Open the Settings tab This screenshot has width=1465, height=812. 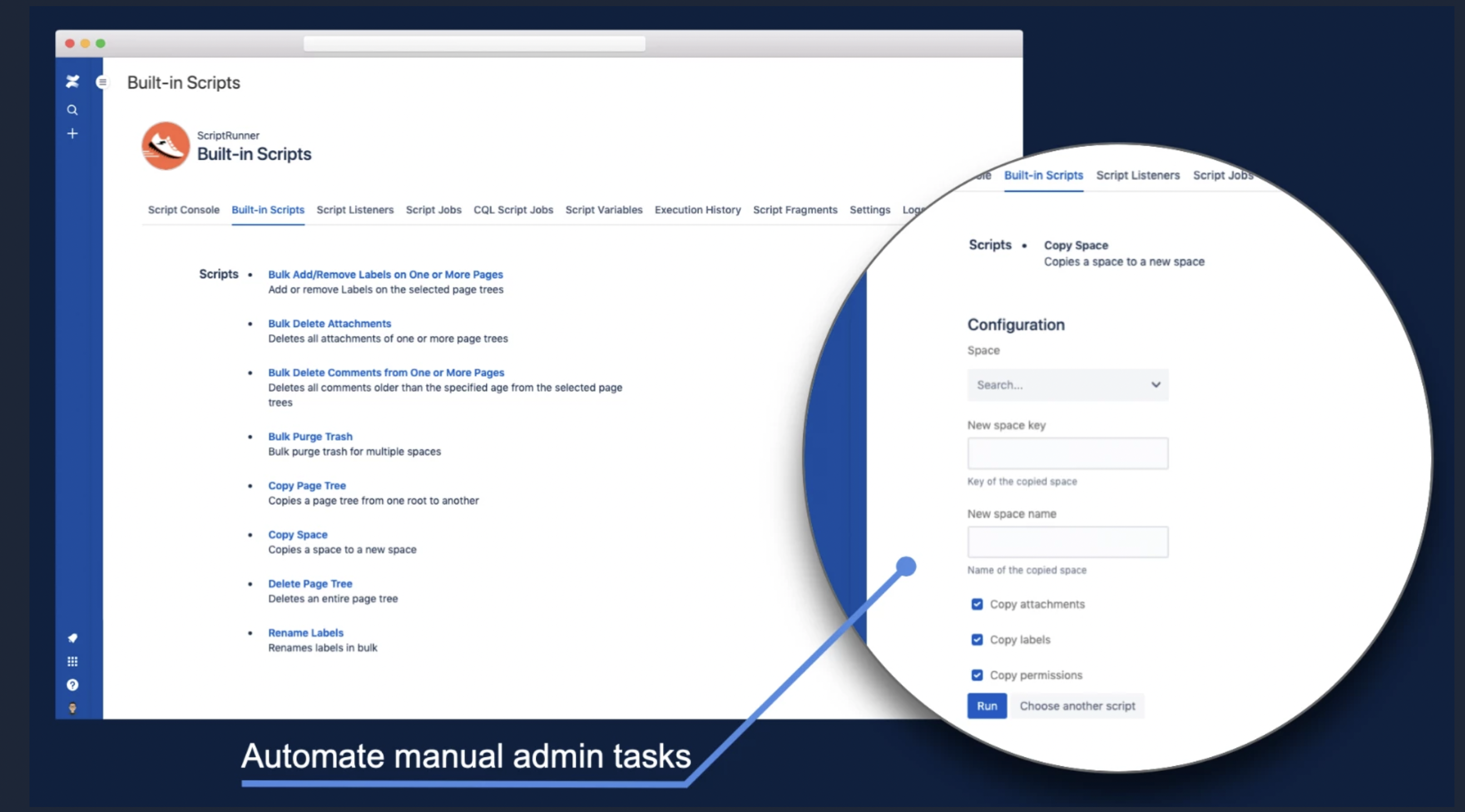point(870,210)
